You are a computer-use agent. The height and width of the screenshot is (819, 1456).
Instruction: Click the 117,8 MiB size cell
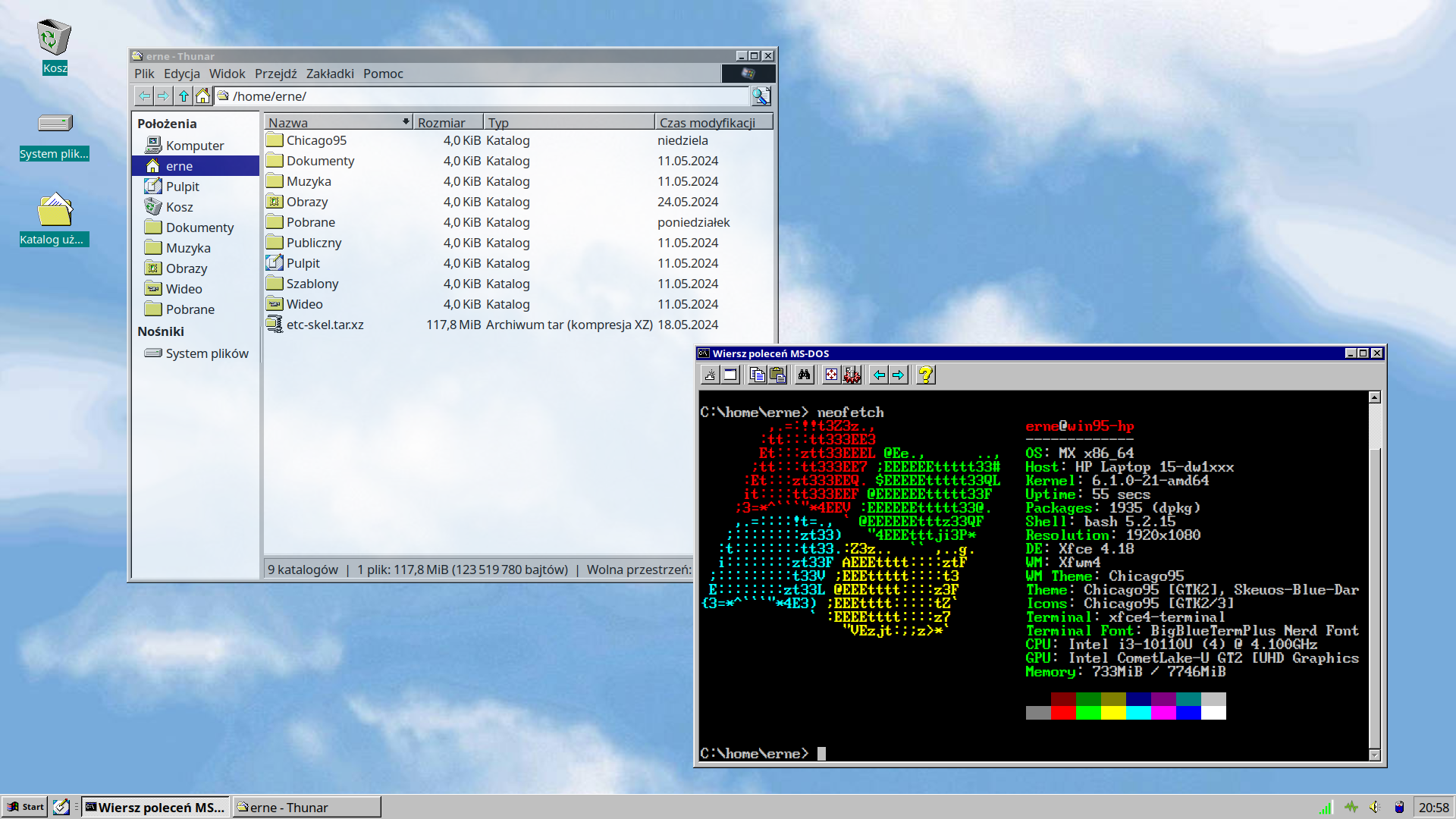[453, 325]
